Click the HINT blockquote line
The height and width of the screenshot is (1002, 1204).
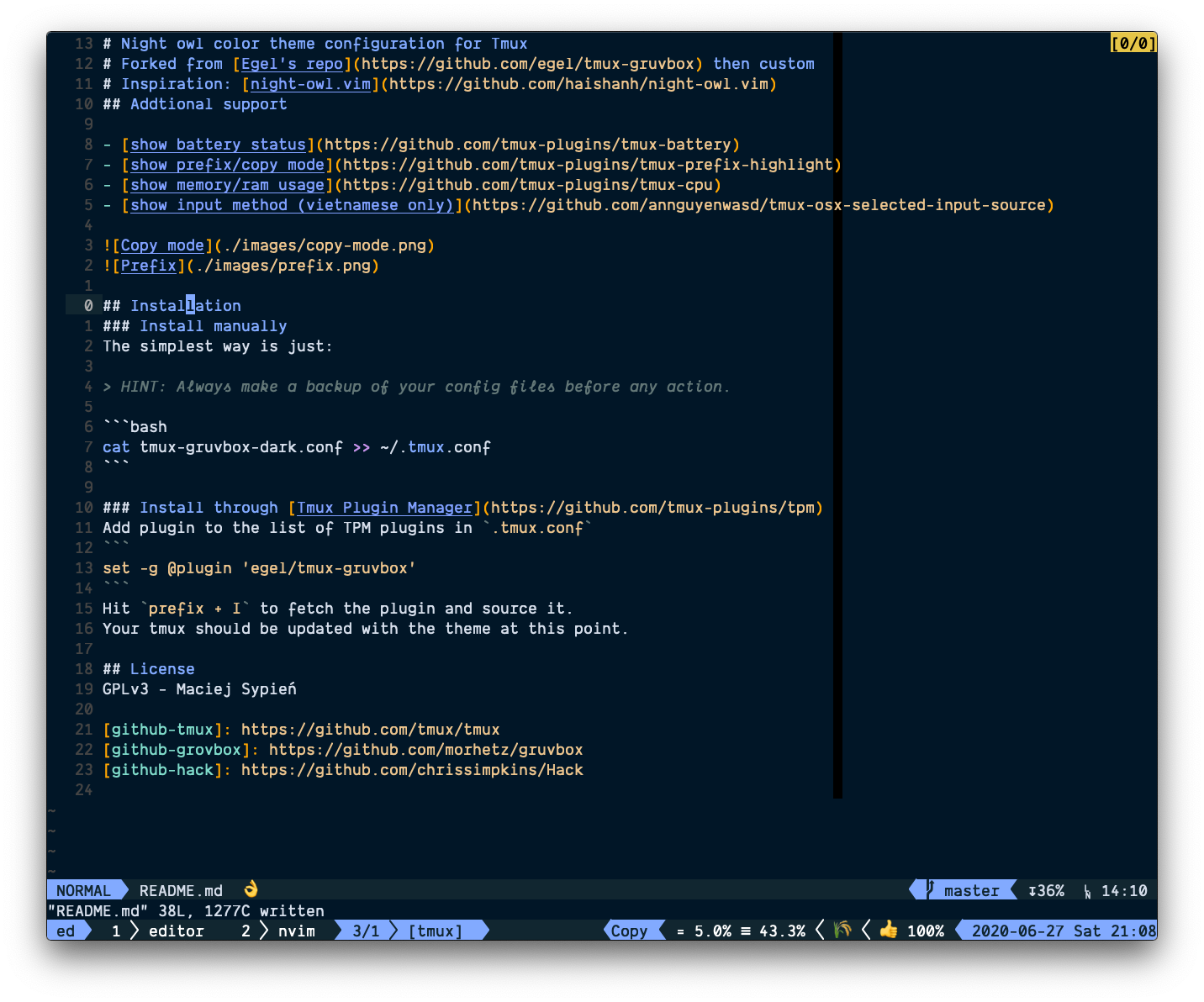(416, 387)
